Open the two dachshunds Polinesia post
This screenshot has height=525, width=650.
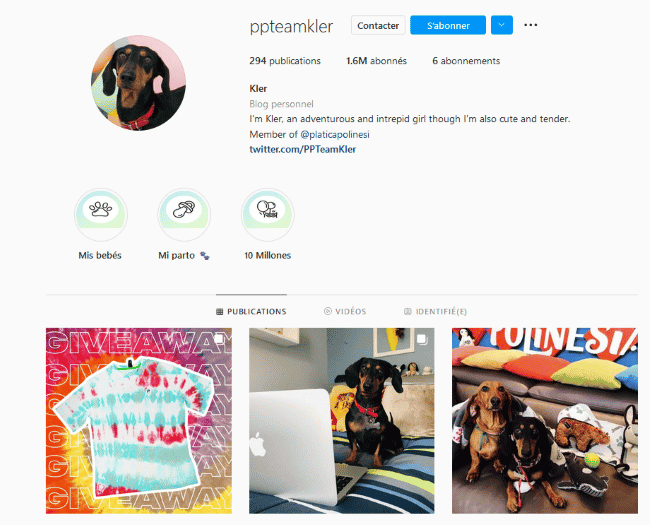click(545, 421)
